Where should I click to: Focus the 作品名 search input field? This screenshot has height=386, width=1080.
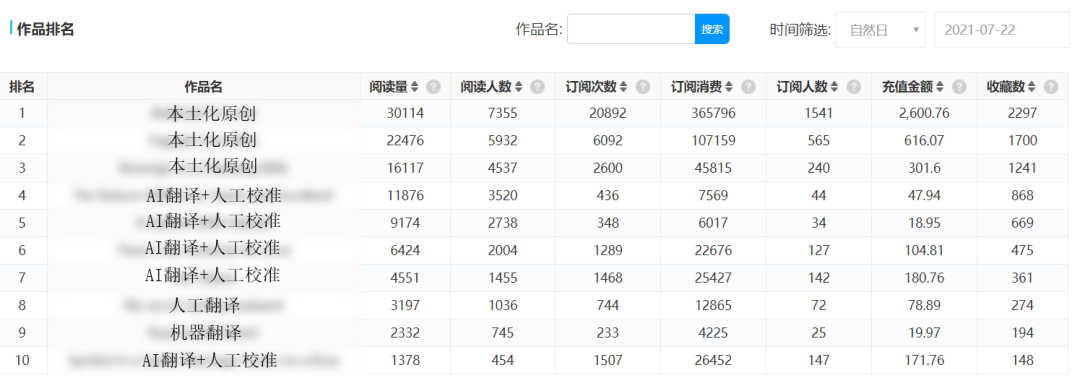tap(631, 29)
